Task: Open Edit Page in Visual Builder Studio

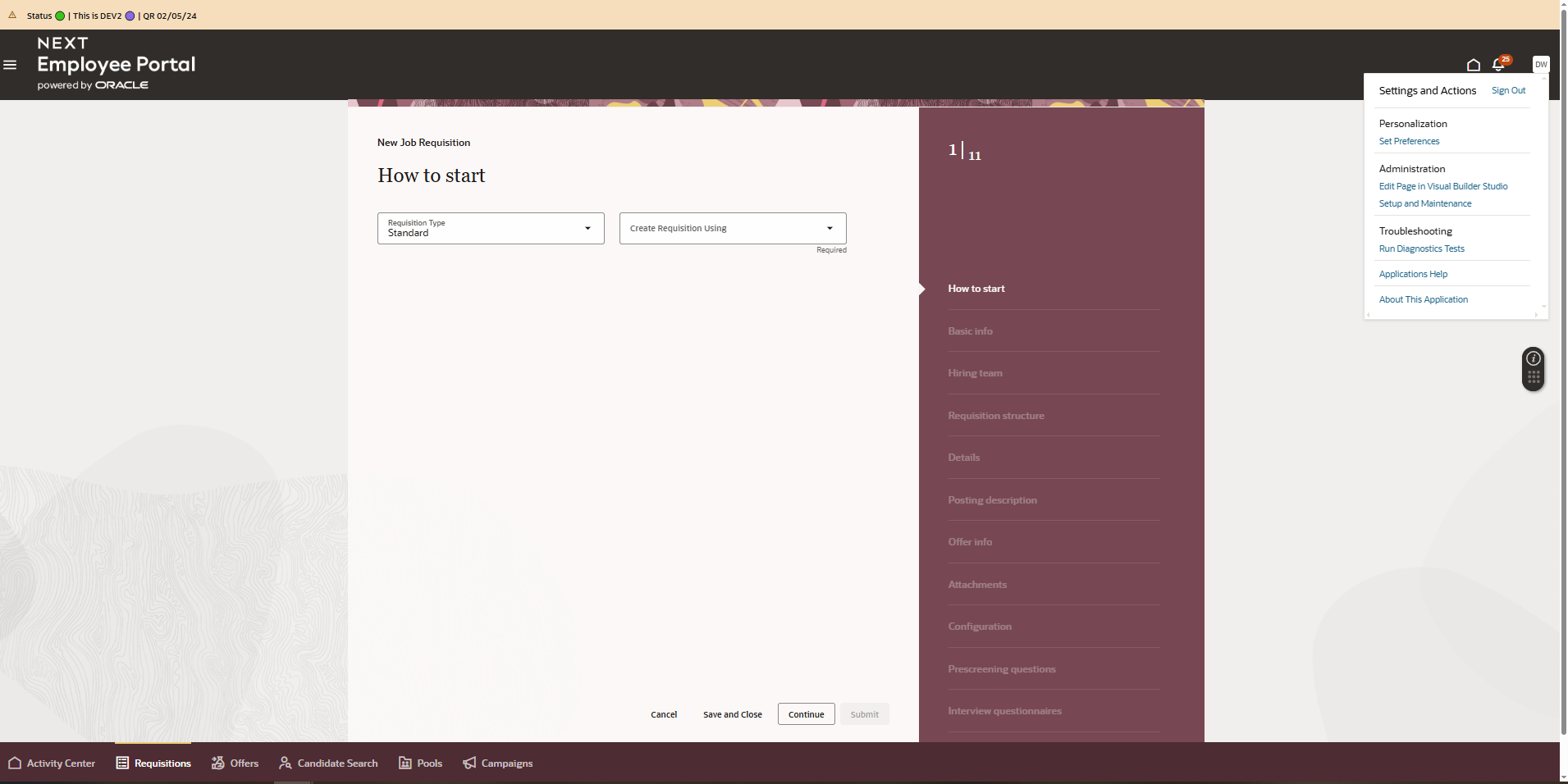Action: point(1443,186)
